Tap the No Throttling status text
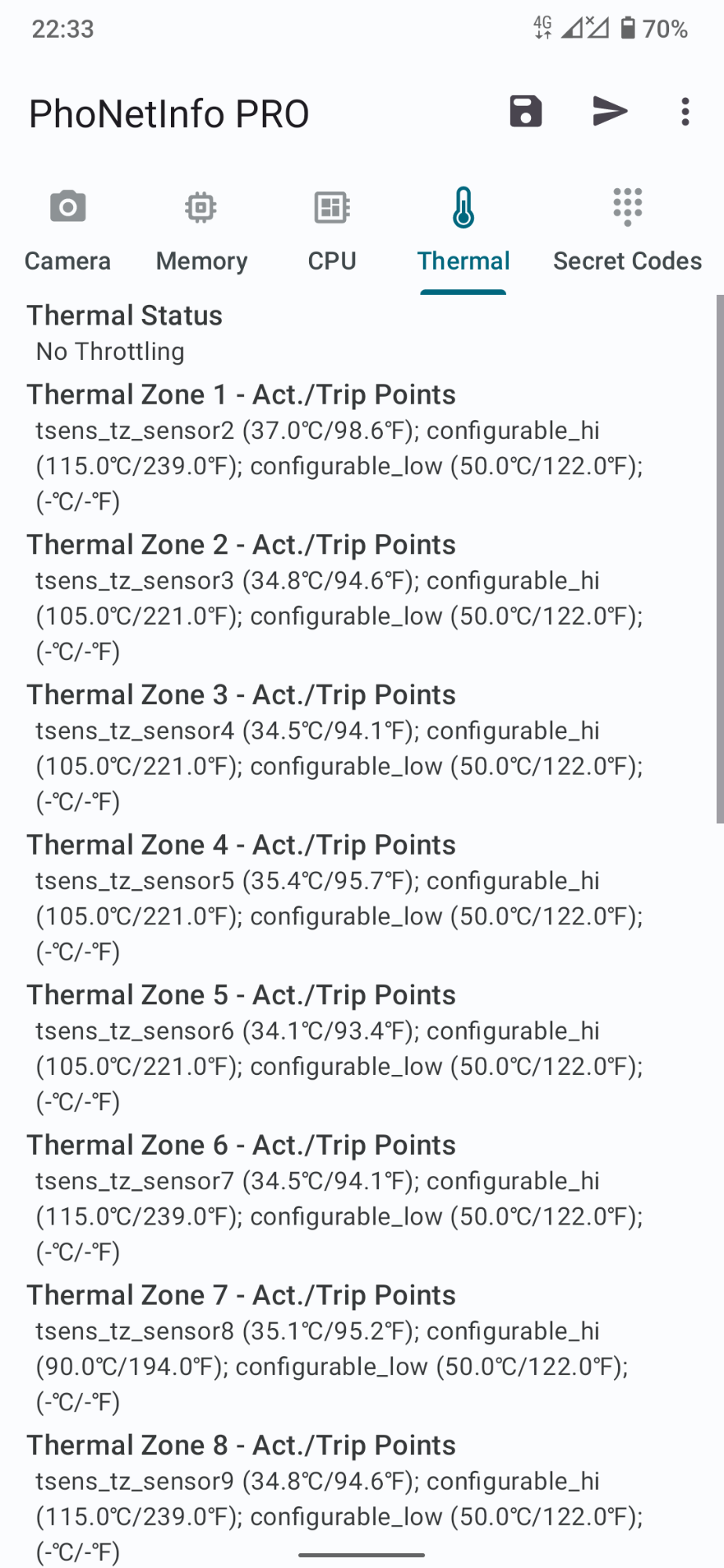Viewport: 724px width, 1568px height. coord(110,351)
